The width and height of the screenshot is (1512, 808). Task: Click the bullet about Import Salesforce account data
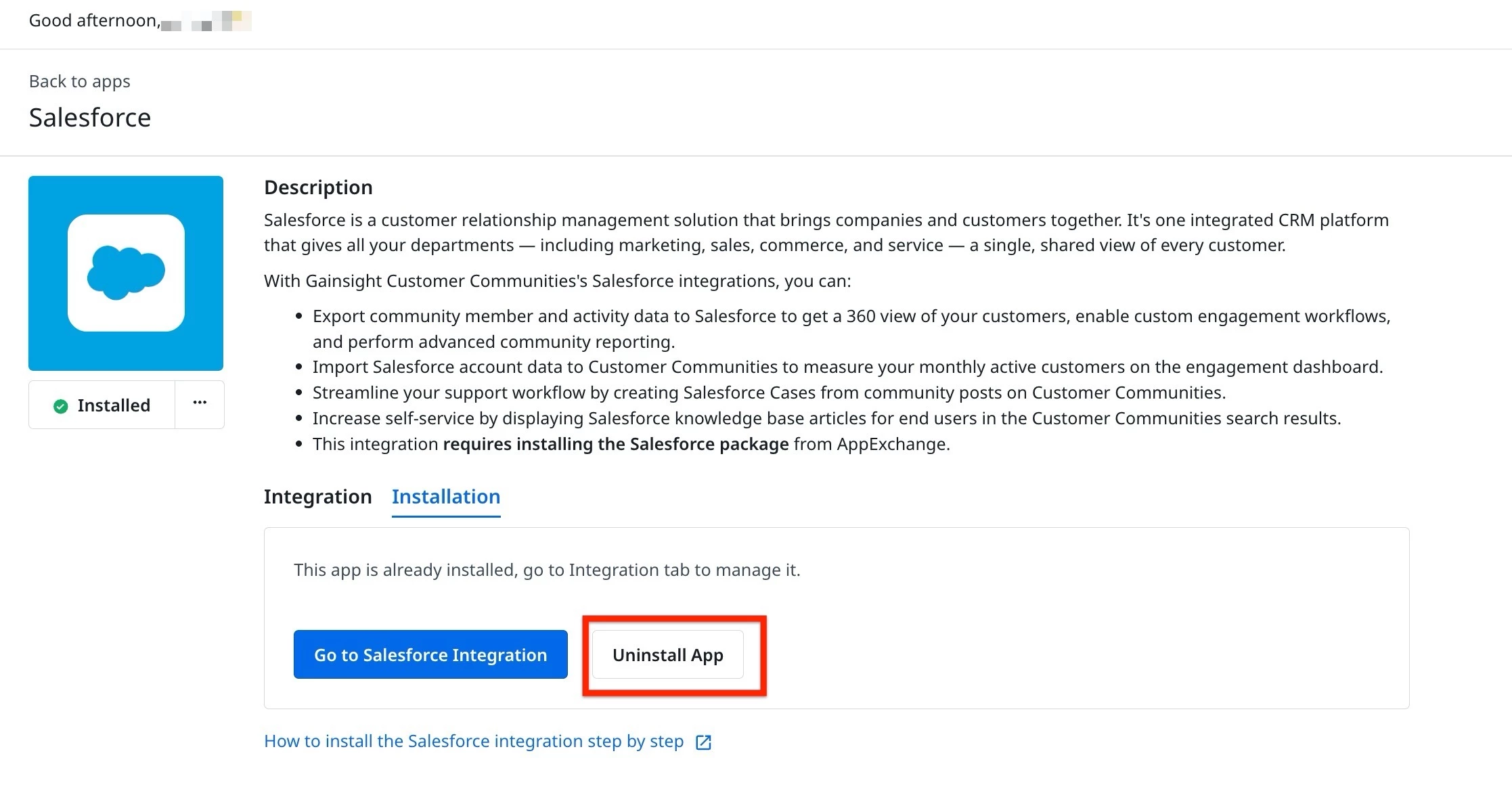point(847,367)
